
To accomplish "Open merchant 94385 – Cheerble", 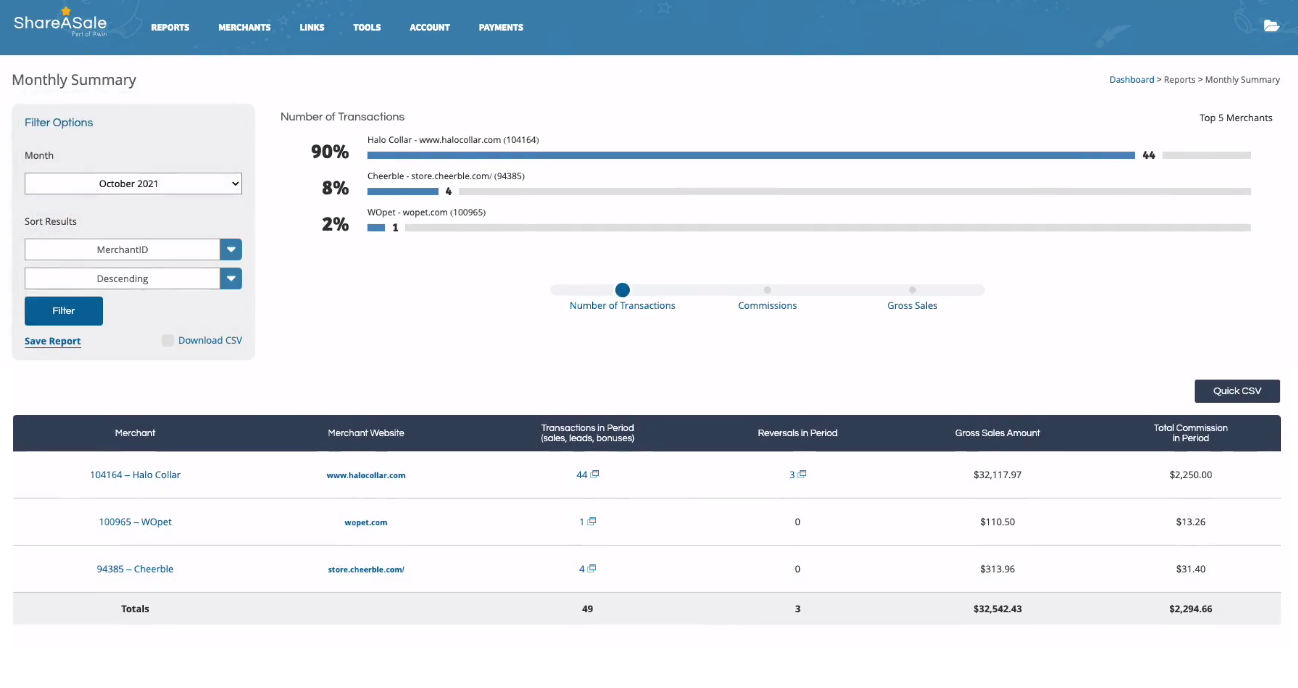I will [x=135, y=569].
